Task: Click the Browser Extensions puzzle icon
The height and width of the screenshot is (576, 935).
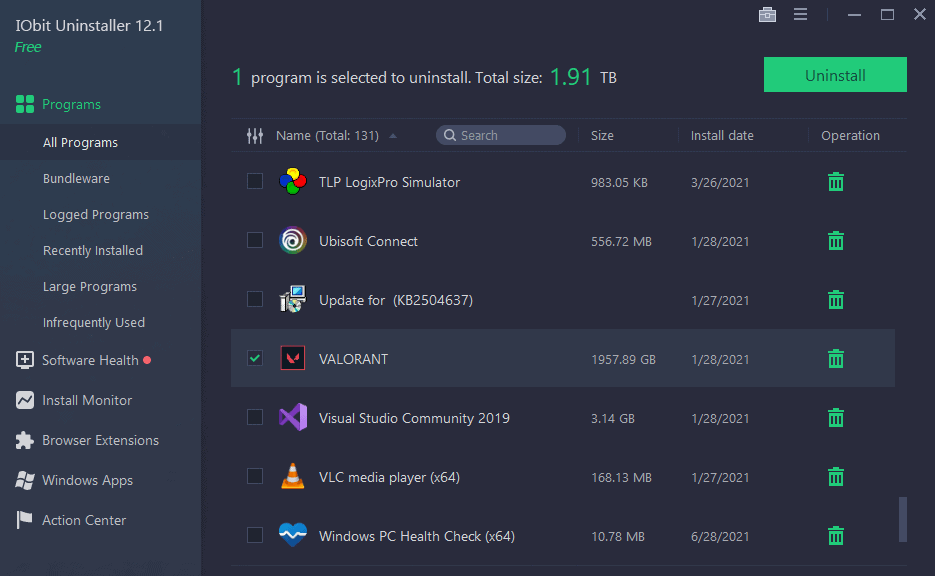Action: click(x=24, y=440)
